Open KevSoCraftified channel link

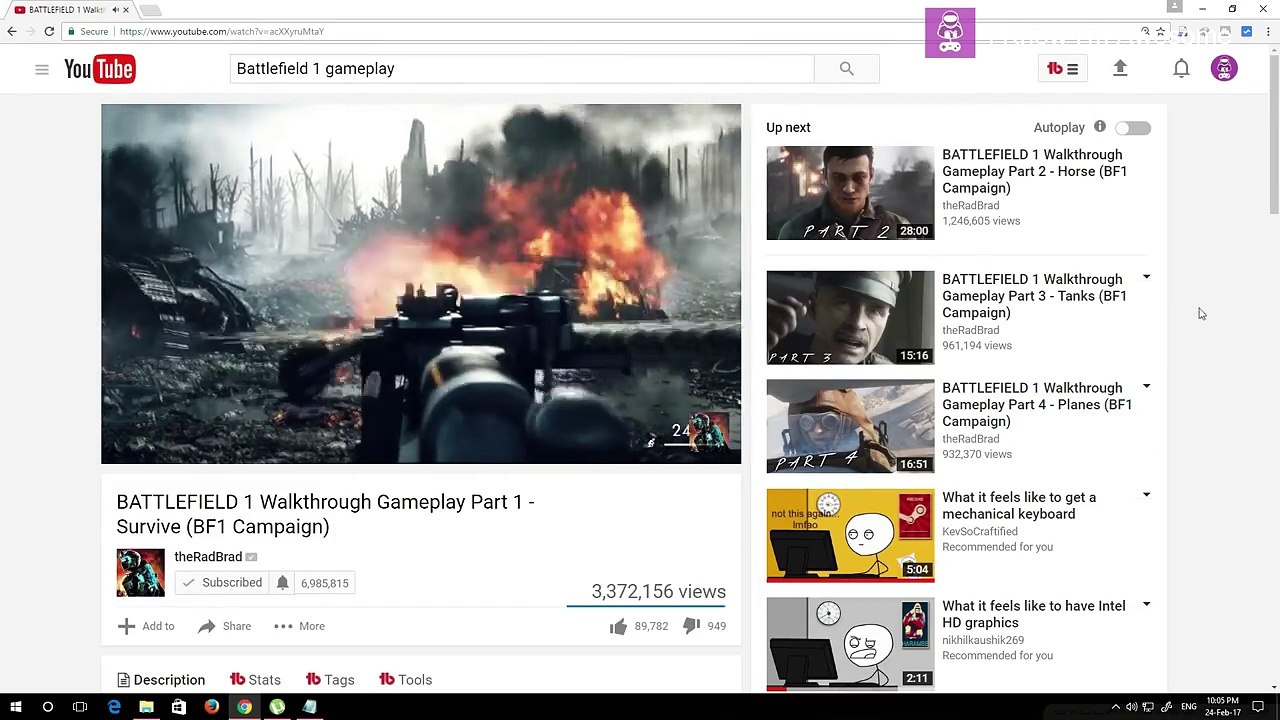pyautogui.click(x=980, y=531)
